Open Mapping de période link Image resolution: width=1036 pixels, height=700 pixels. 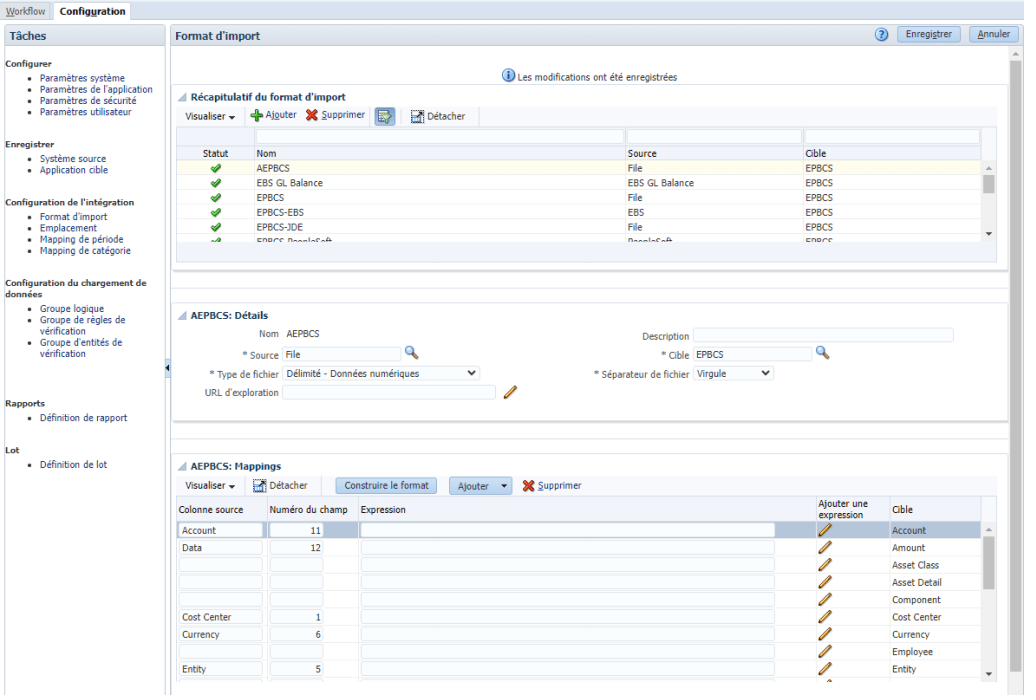81,239
